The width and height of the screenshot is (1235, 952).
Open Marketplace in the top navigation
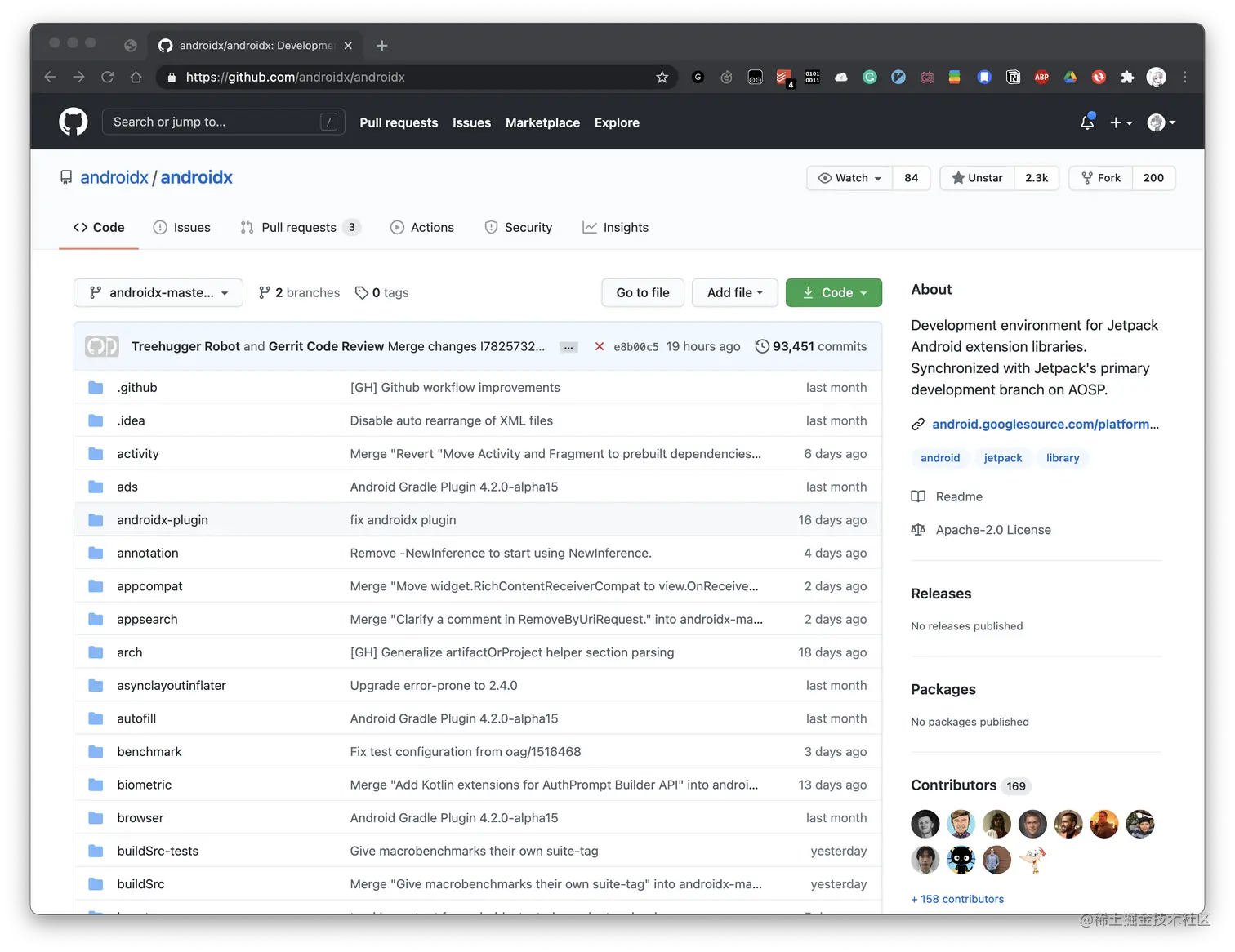[x=542, y=122]
